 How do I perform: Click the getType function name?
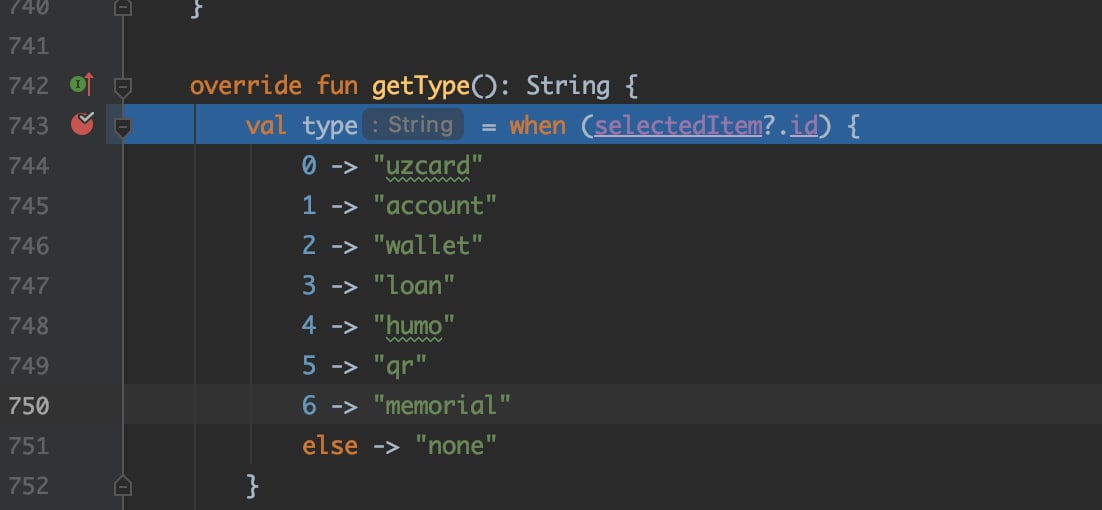point(420,86)
